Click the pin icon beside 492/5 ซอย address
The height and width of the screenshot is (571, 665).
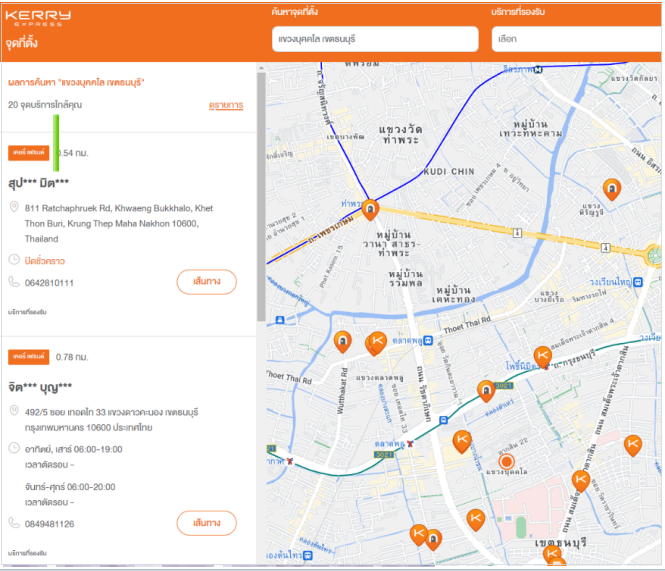(14, 411)
